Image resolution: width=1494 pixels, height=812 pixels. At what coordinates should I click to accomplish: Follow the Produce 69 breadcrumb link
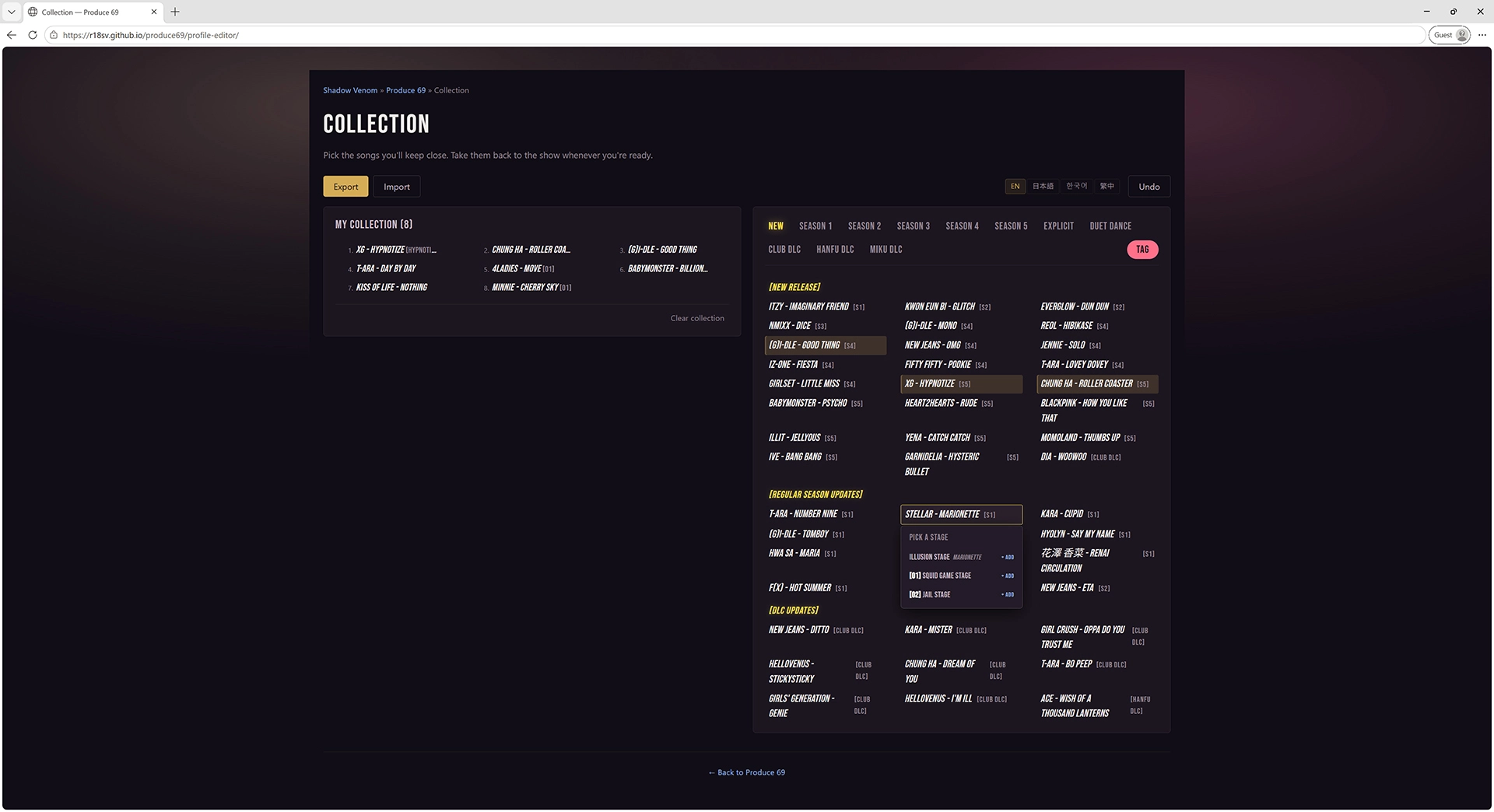[406, 90]
